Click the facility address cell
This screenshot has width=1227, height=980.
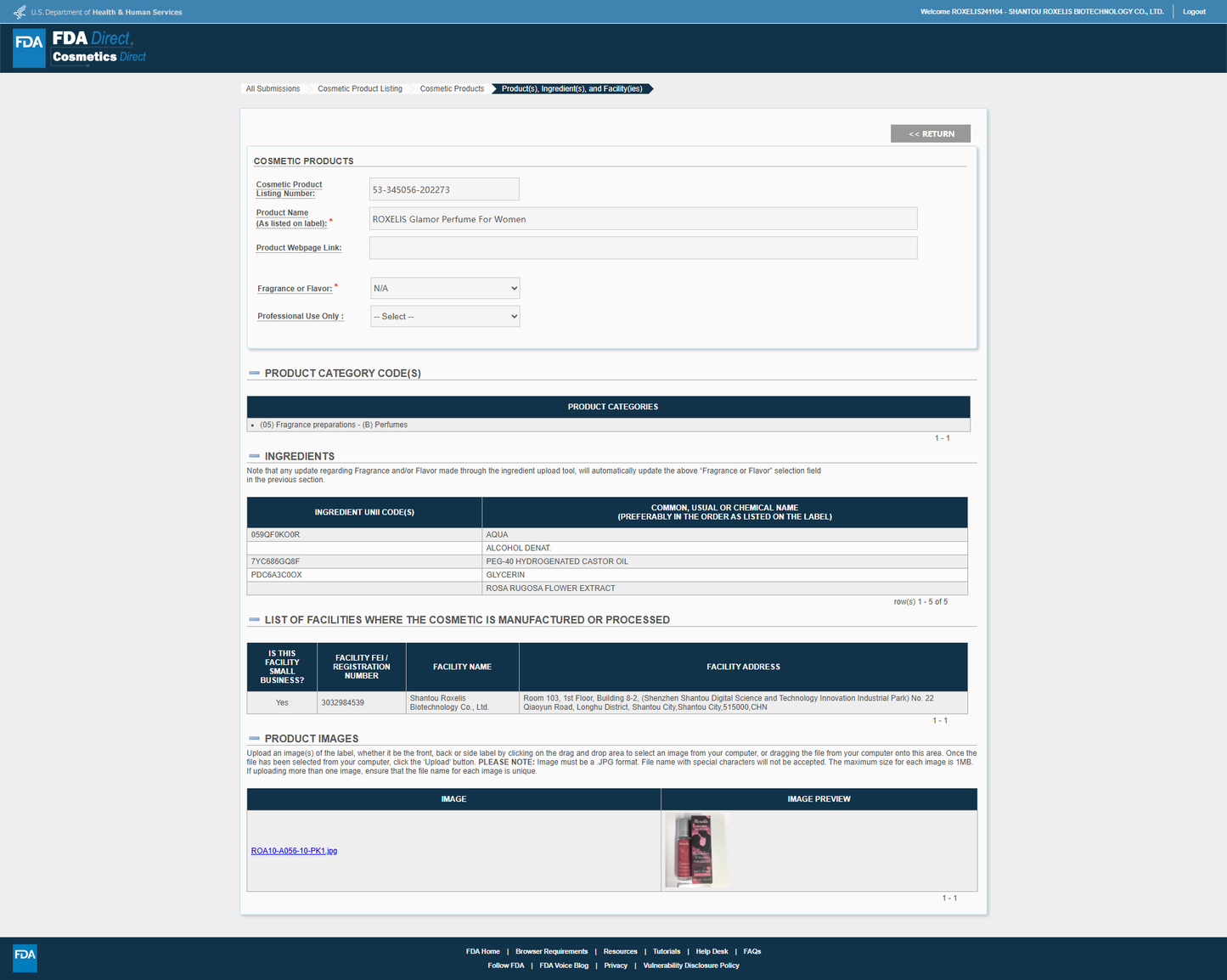(743, 702)
